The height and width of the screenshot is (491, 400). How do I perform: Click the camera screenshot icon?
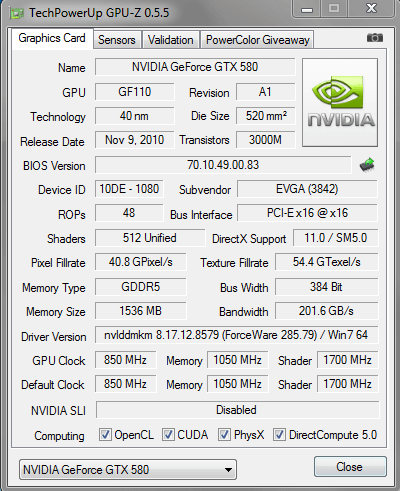click(375, 38)
